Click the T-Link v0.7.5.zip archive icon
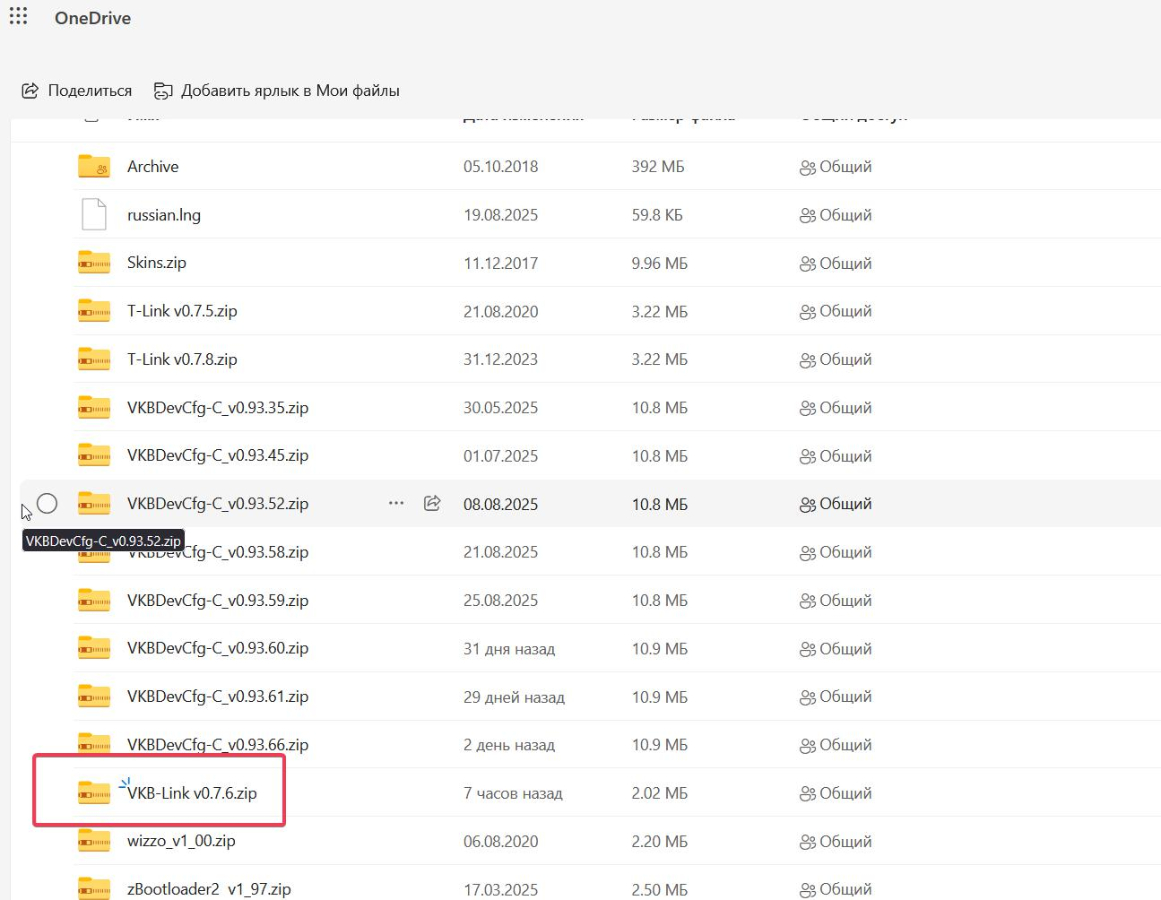This screenshot has width=1161, height=900. click(x=94, y=311)
